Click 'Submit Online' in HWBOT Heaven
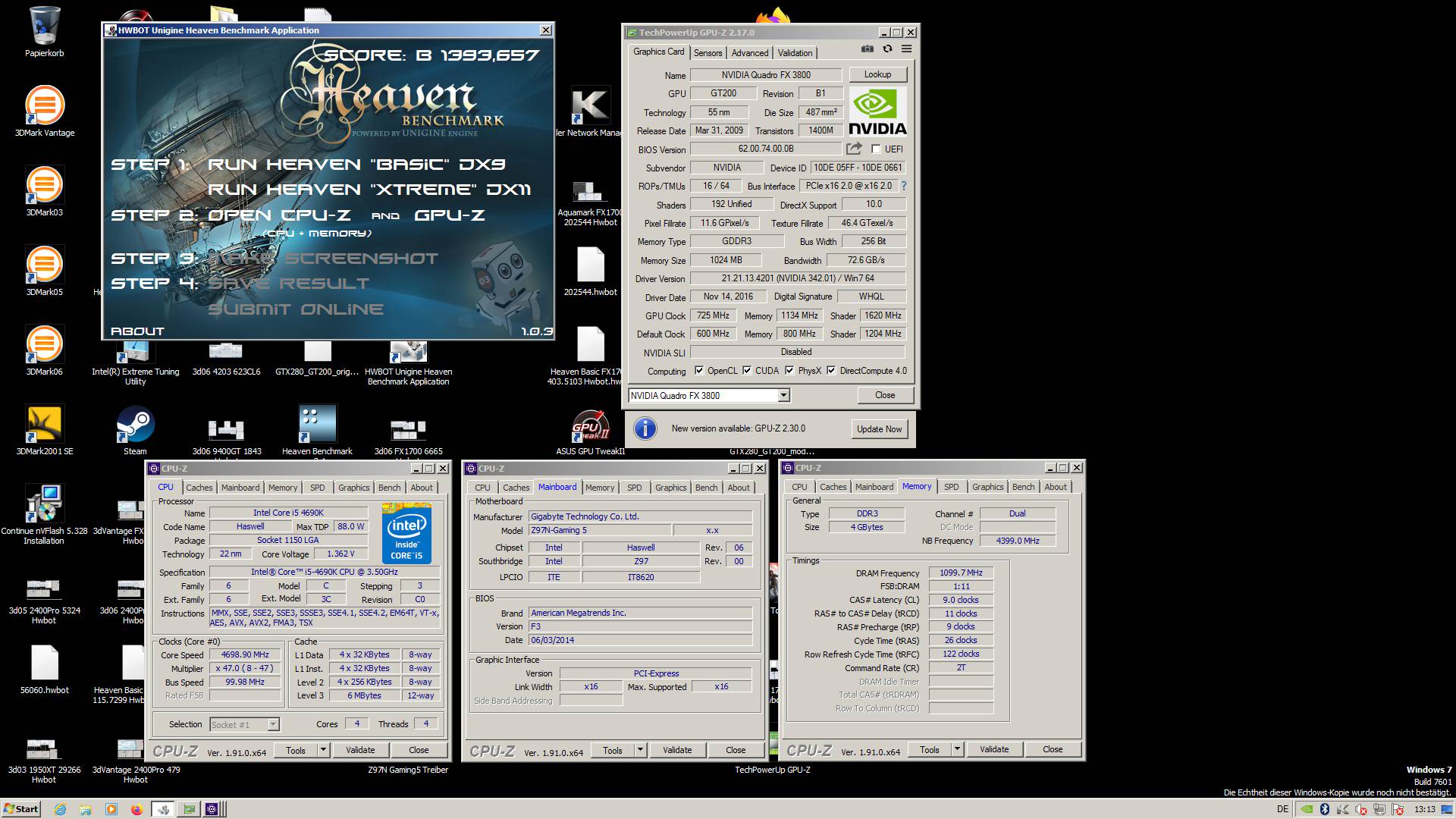The height and width of the screenshot is (819, 1456). click(x=296, y=309)
